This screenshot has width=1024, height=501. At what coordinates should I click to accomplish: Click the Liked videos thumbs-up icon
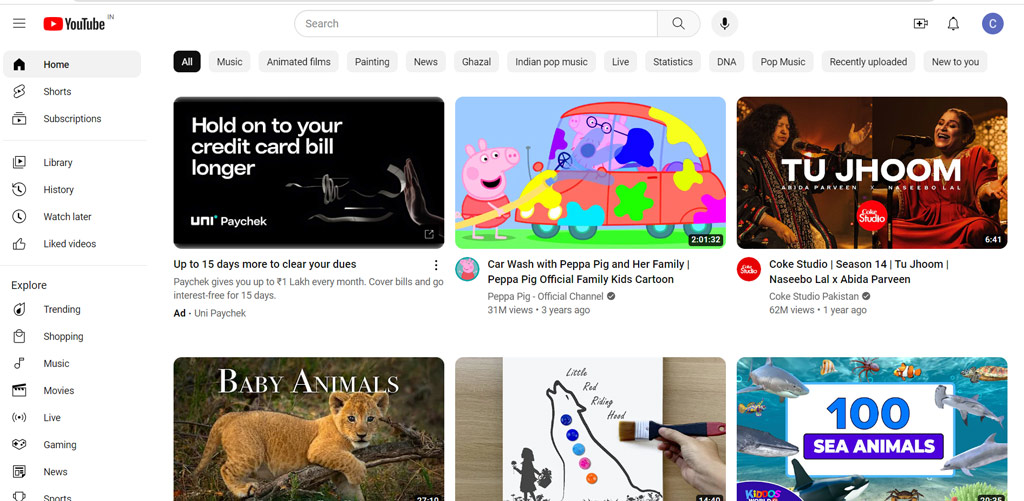(x=19, y=244)
